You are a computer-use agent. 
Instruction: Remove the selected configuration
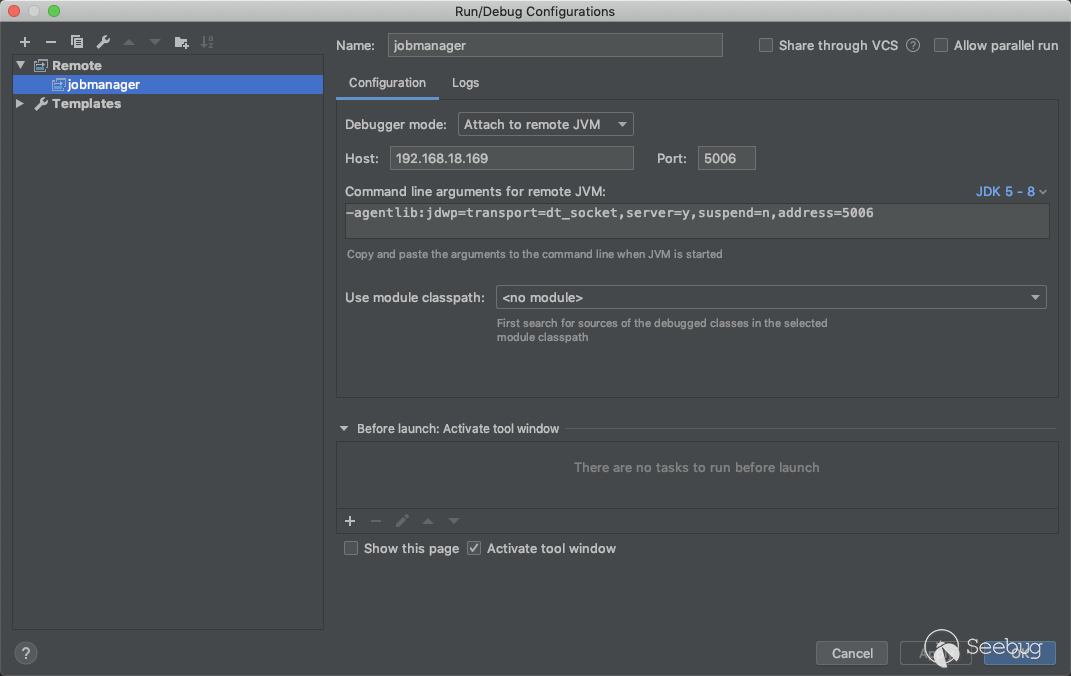tap(51, 42)
